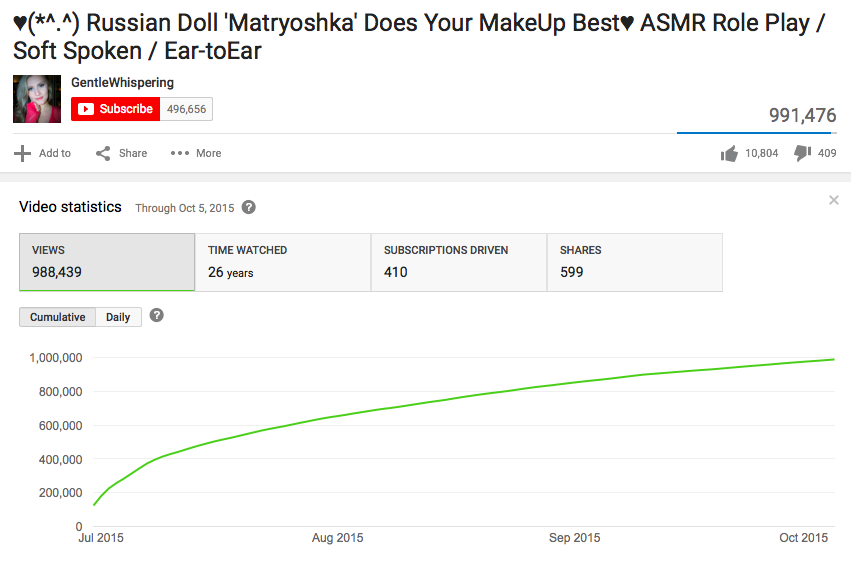Click the 496,656 subscriber count
This screenshot has height=576, width=851.
coord(186,109)
